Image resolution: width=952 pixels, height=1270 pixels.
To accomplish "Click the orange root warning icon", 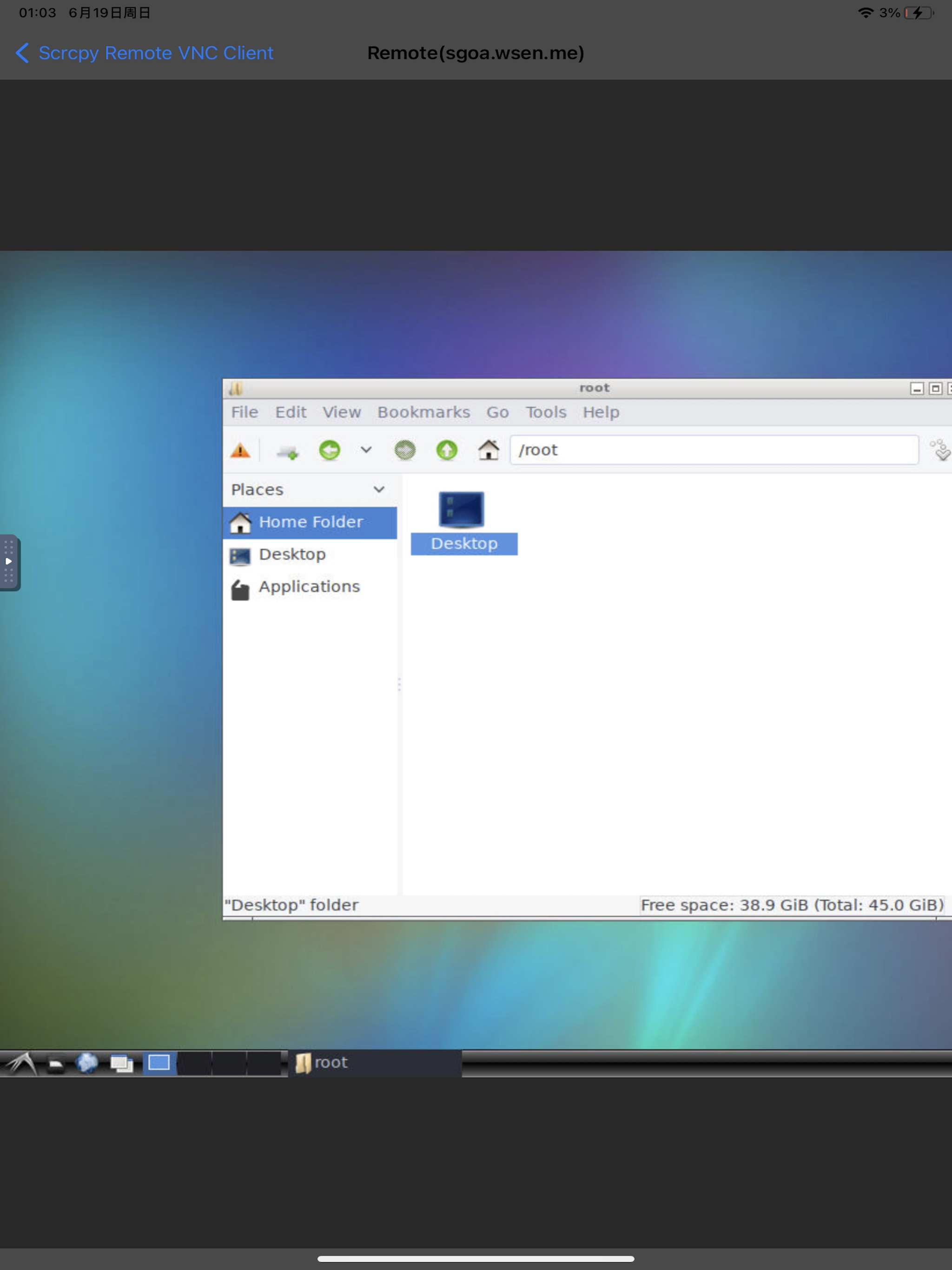I will pyautogui.click(x=240, y=451).
